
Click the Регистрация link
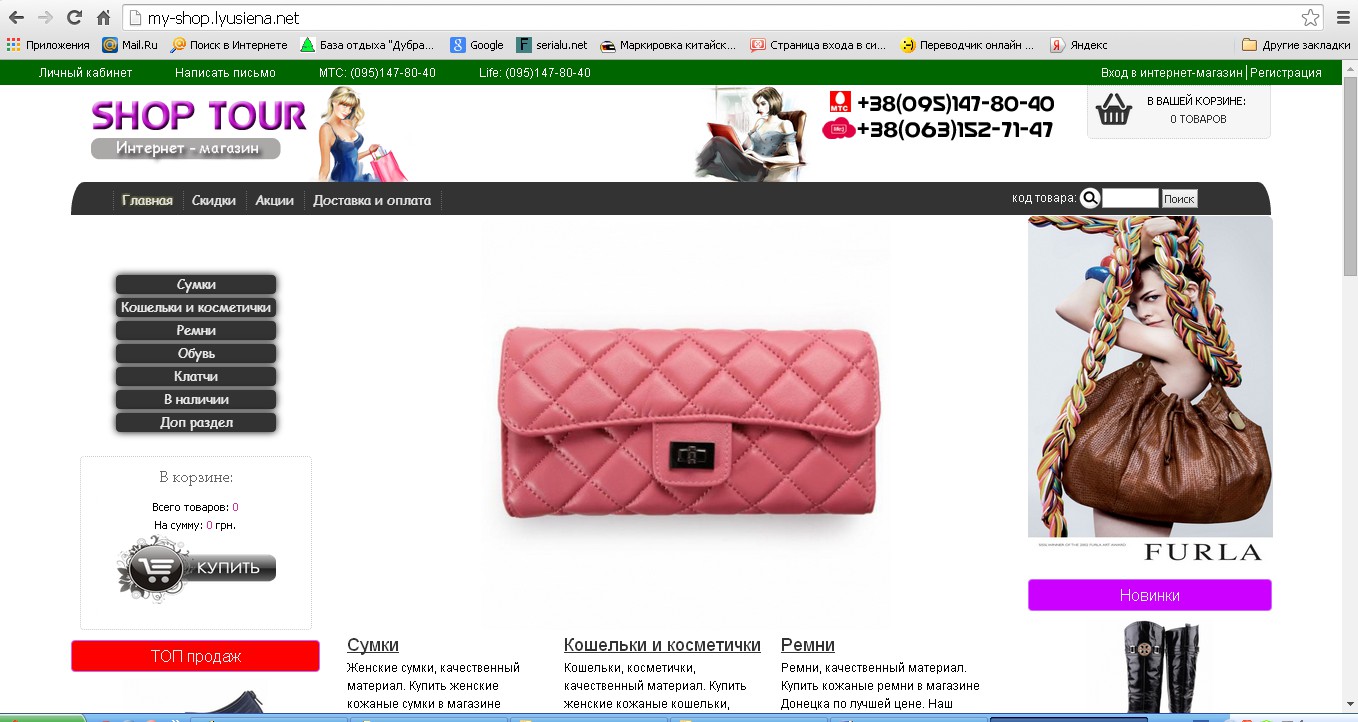coord(1286,73)
